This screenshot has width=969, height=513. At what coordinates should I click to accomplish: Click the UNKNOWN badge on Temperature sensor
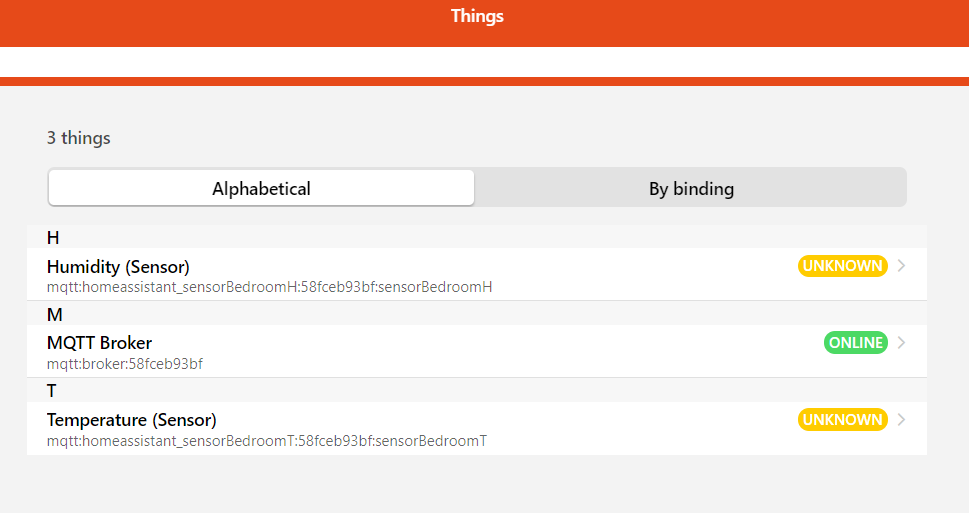842,420
